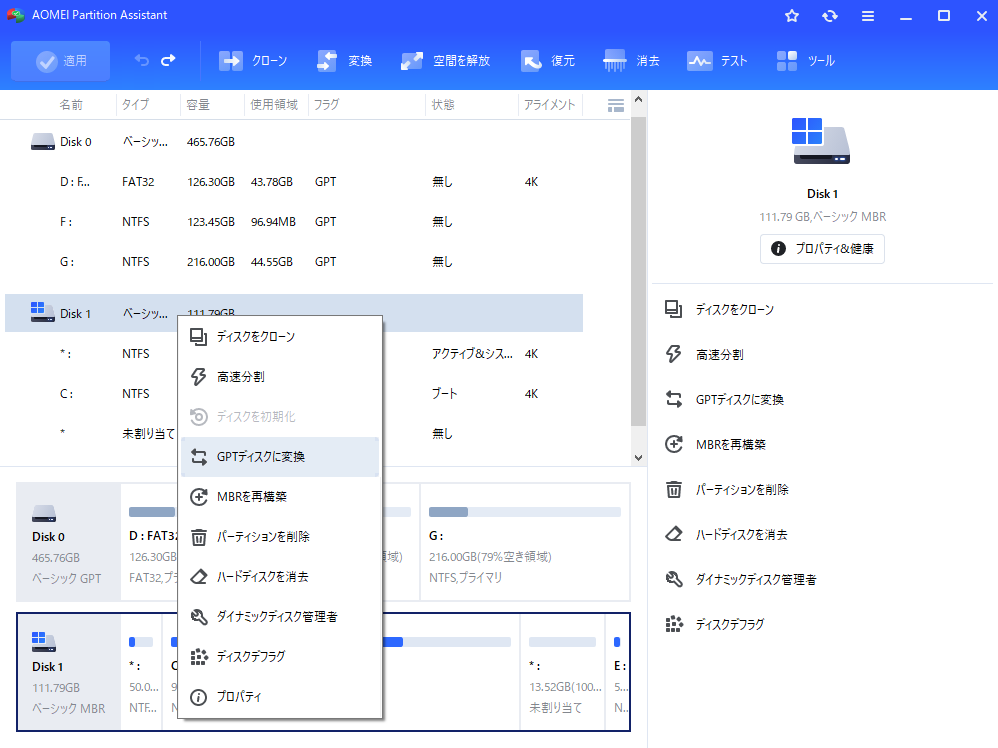The height and width of the screenshot is (748, 998).
Task: Click the Clone (クローン) toolbar icon
Action: (231, 61)
